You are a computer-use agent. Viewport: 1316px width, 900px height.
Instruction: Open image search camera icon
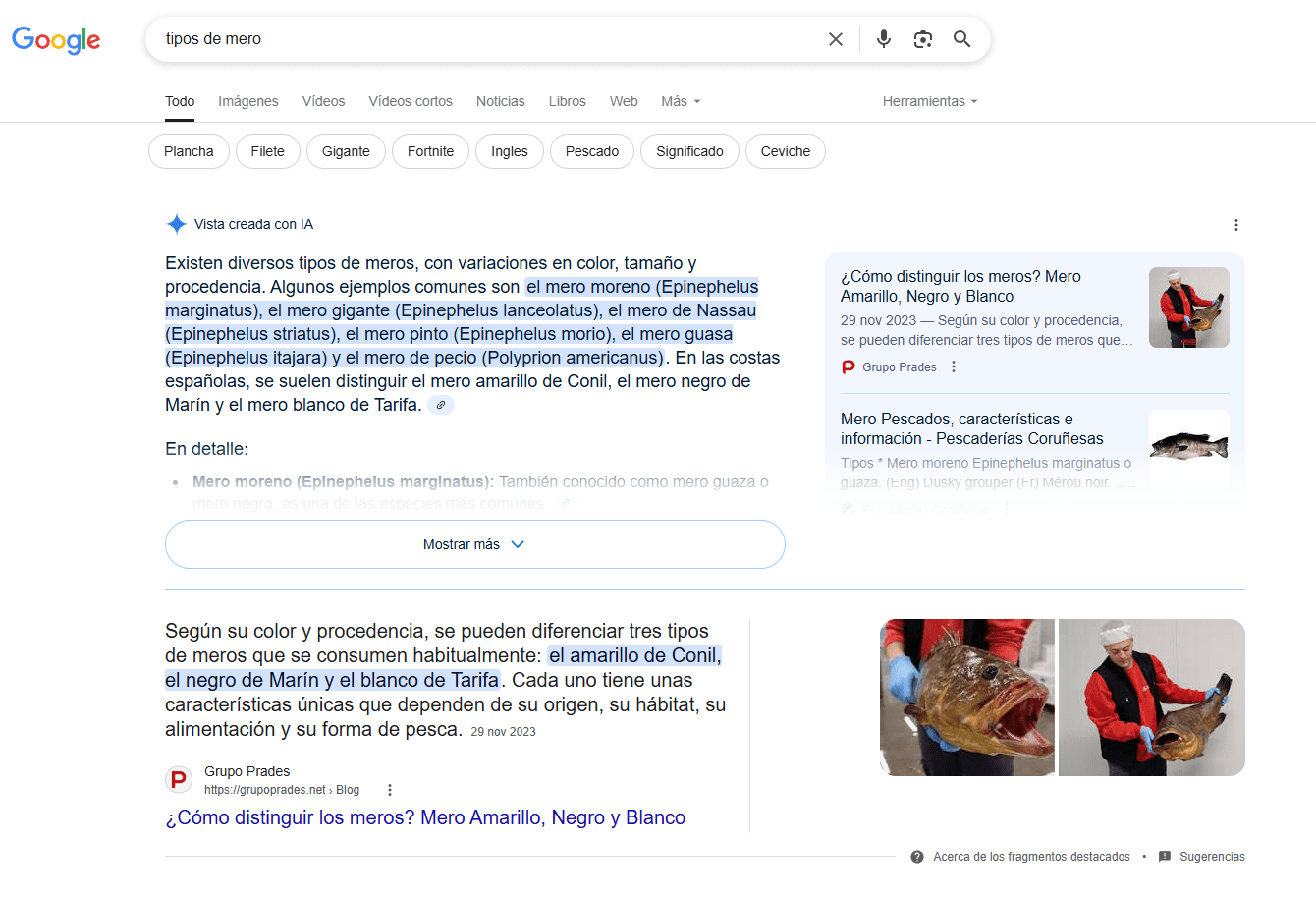[x=923, y=39]
